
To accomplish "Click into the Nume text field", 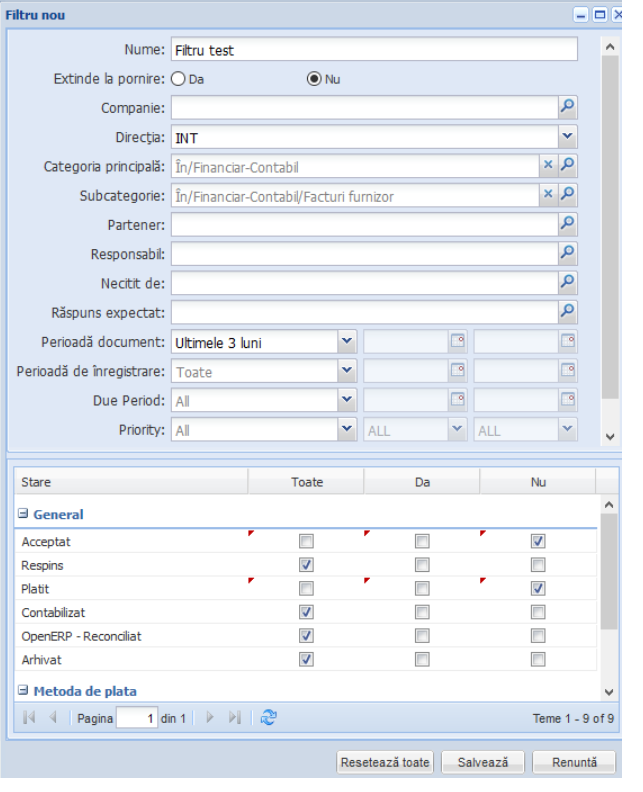I will coord(374,50).
